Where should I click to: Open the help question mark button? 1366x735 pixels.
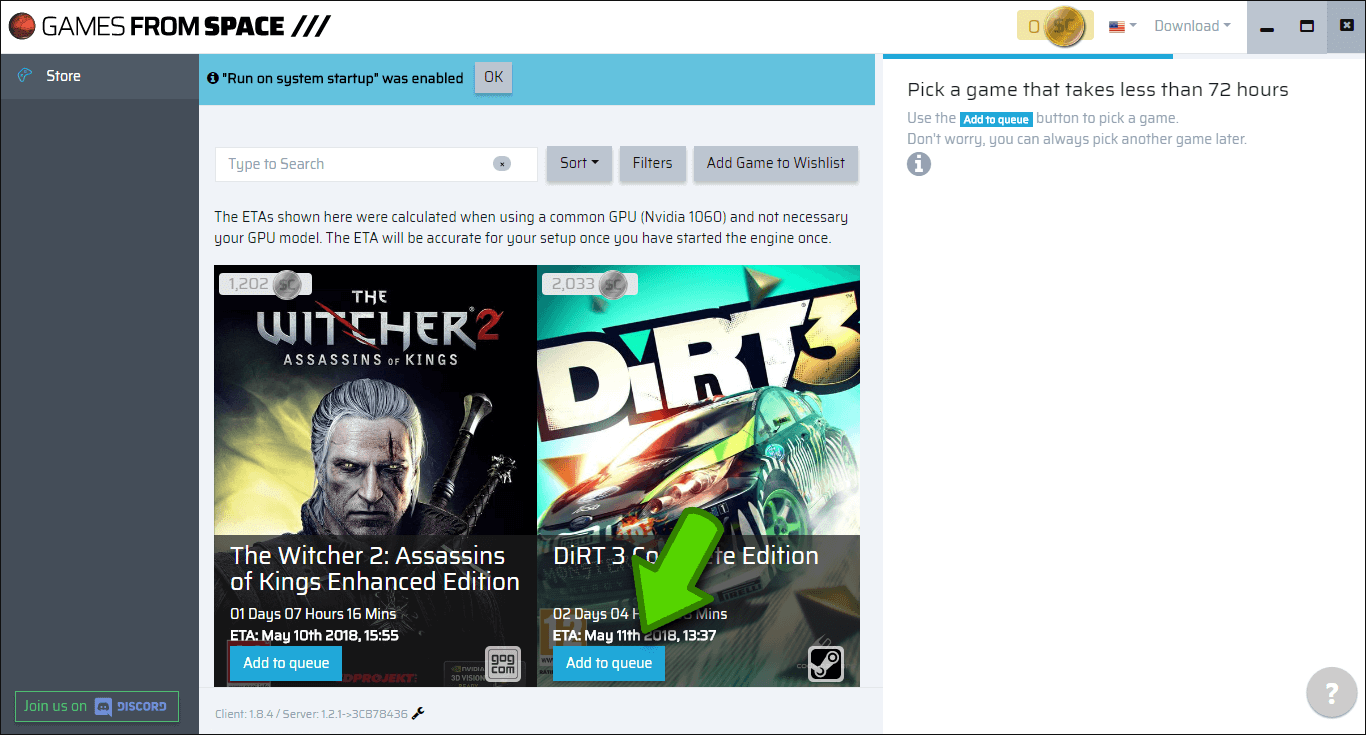click(1331, 693)
